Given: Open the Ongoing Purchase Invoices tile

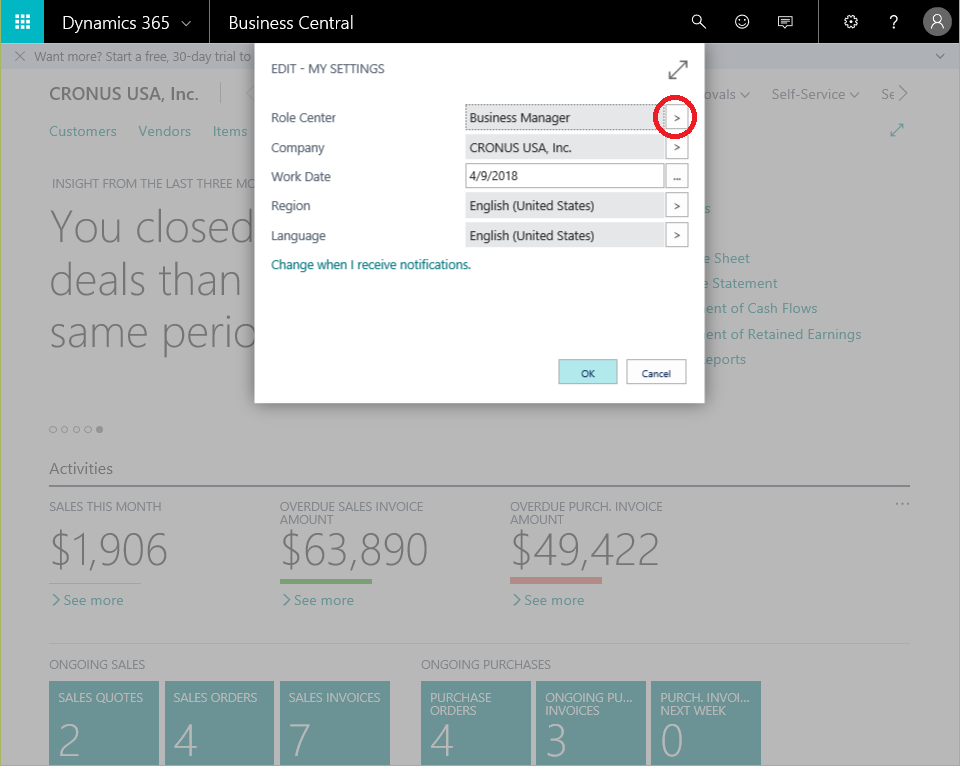Looking at the screenshot, I should (x=591, y=723).
